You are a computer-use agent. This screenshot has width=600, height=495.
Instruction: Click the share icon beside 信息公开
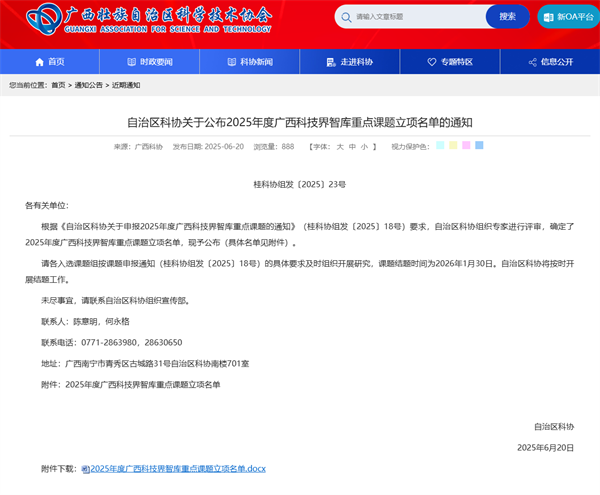(x=532, y=62)
